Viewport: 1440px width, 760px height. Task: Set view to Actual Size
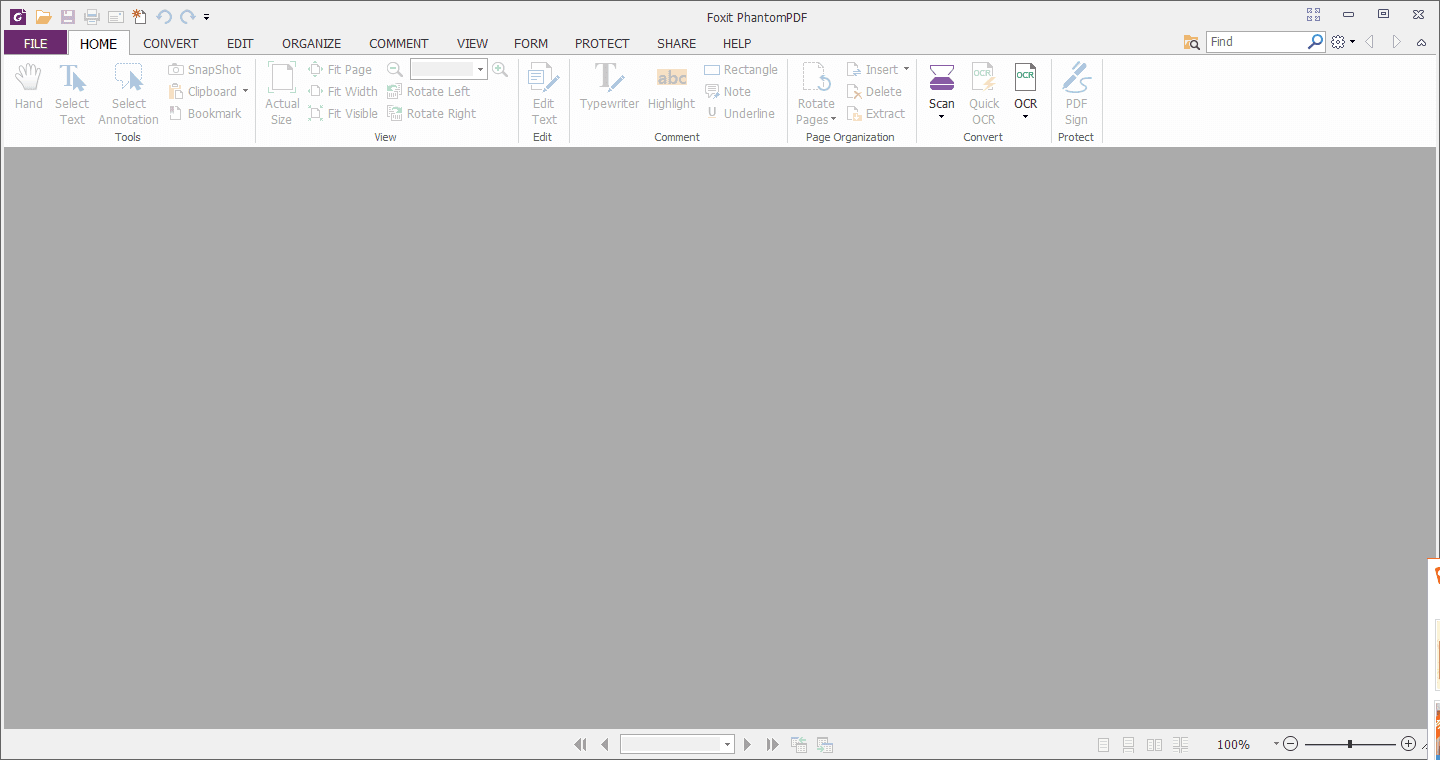point(282,94)
